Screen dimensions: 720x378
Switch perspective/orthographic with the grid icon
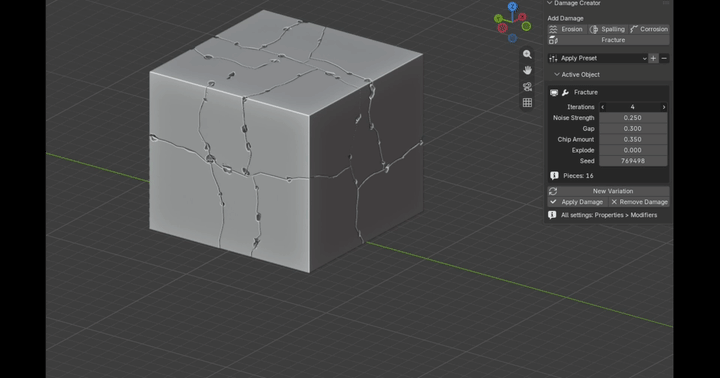coord(527,102)
